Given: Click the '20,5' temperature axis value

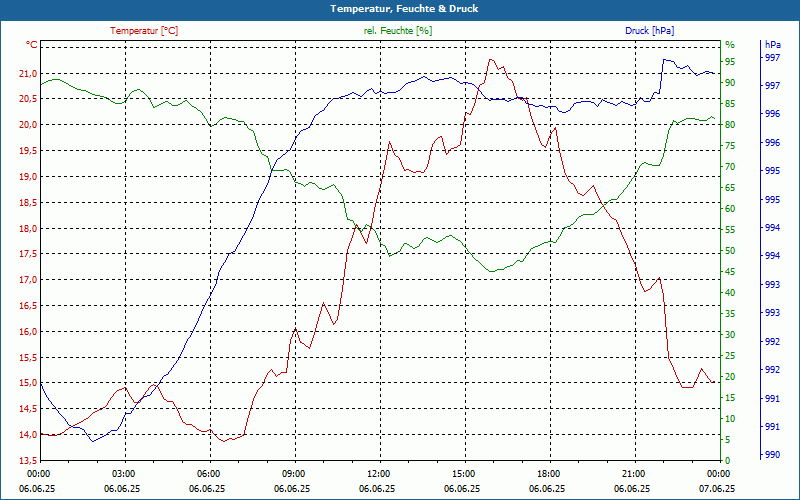Looking at the screenshot, I should 28,99.
